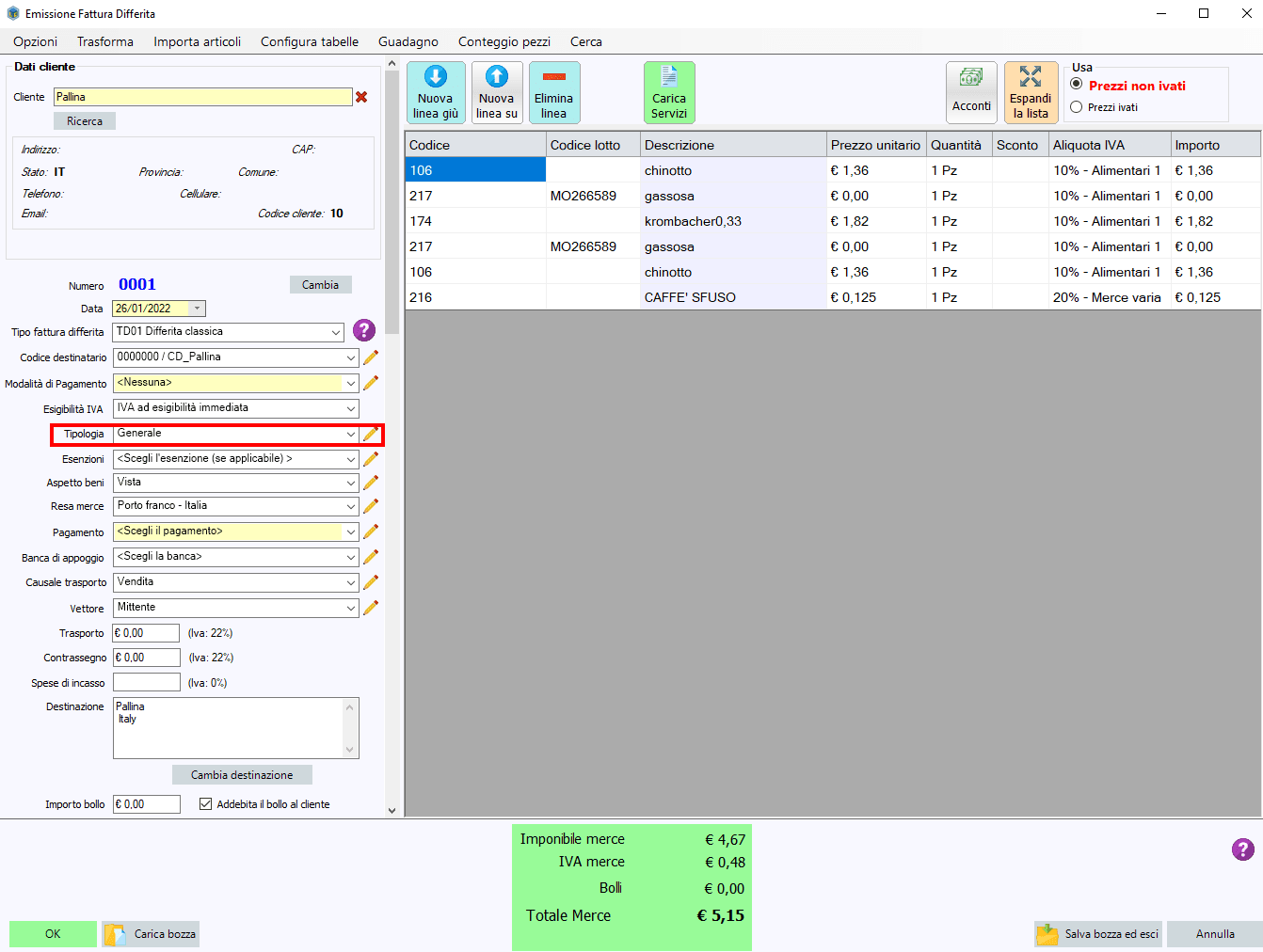Open the Pagamento dropdown
The width and height of the screenshot is (1263, 952).
[x=351, y=532]
